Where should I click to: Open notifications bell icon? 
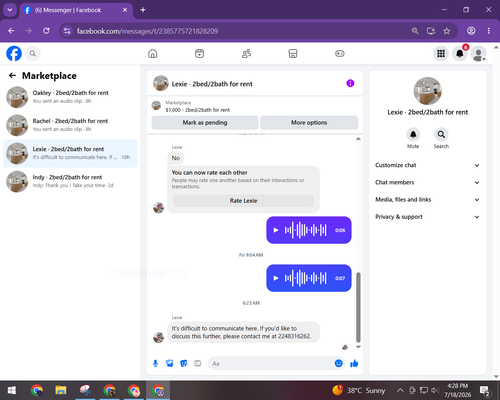(460, 53)
